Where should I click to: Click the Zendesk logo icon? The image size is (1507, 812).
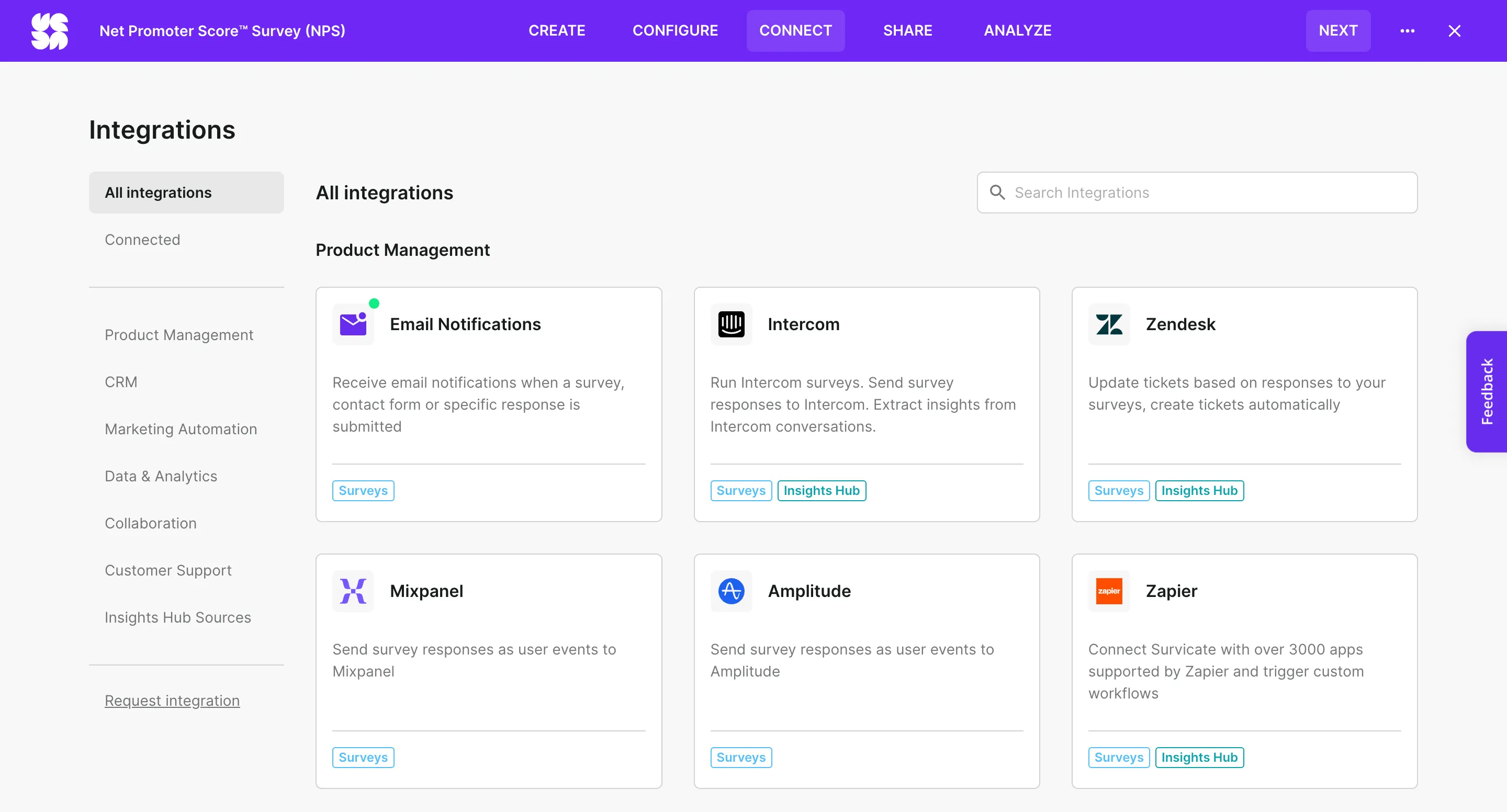1109,324
